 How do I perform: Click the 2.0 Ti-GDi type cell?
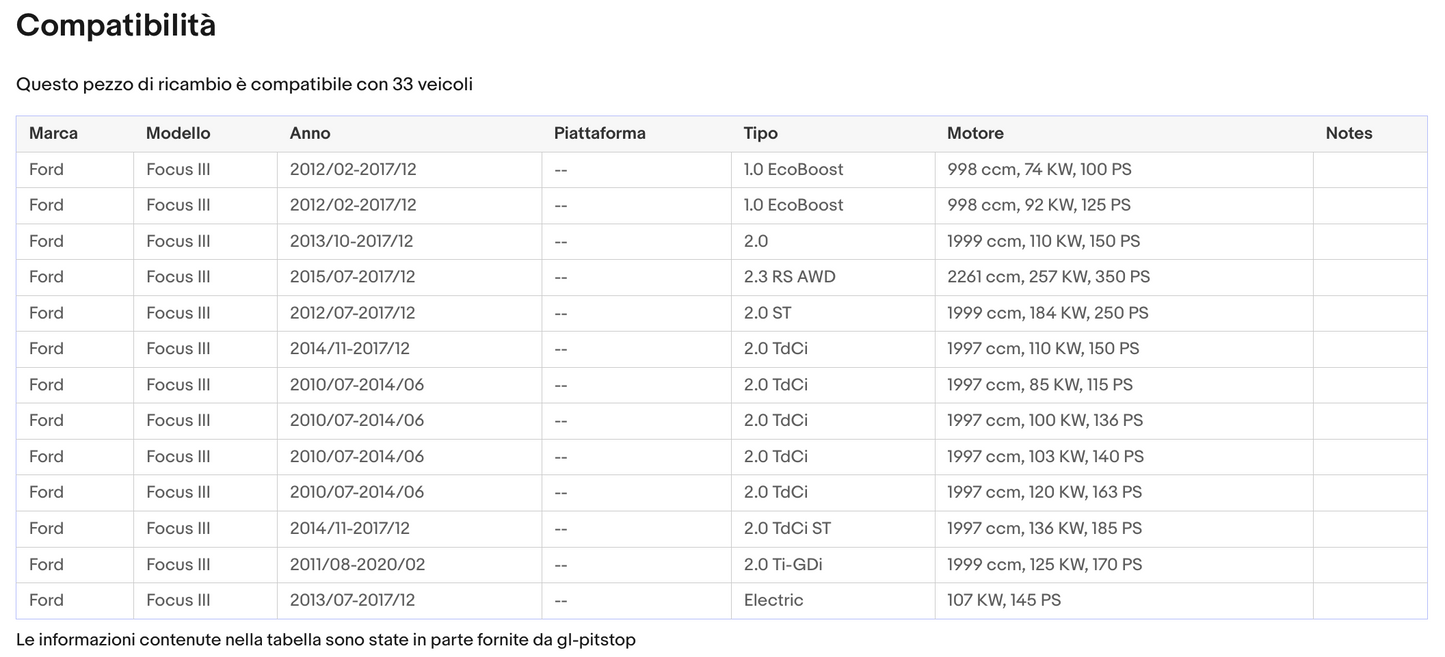point(783,564)
